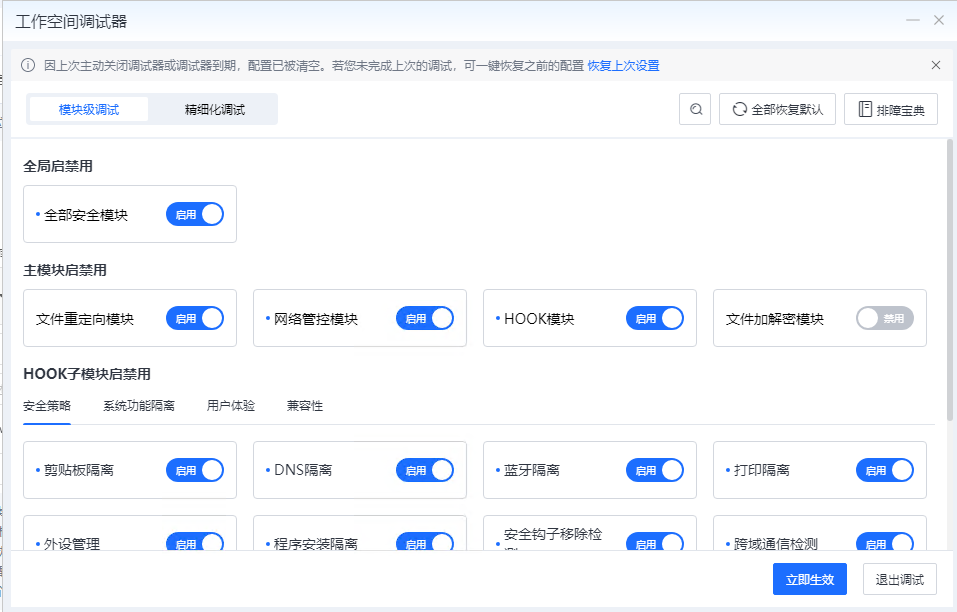Viewport: 957px width, 612px height.
Task: Click 立即生效 apply button
Action: pyautogui.click(x=810, y=579)
